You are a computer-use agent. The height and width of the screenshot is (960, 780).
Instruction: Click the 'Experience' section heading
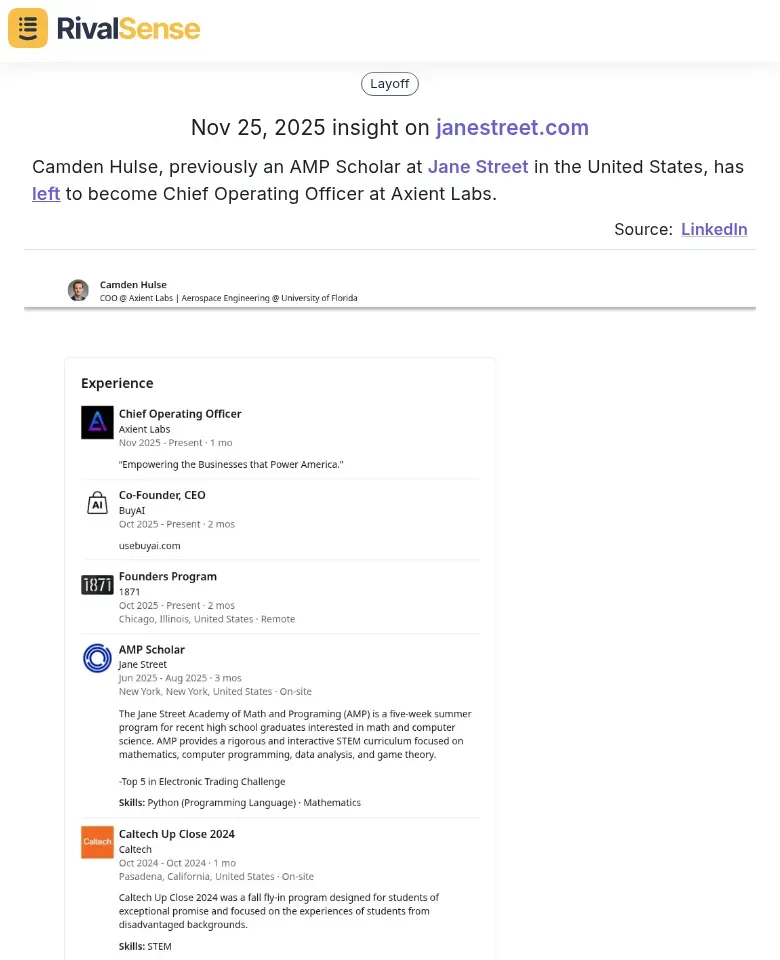point(117,383)
